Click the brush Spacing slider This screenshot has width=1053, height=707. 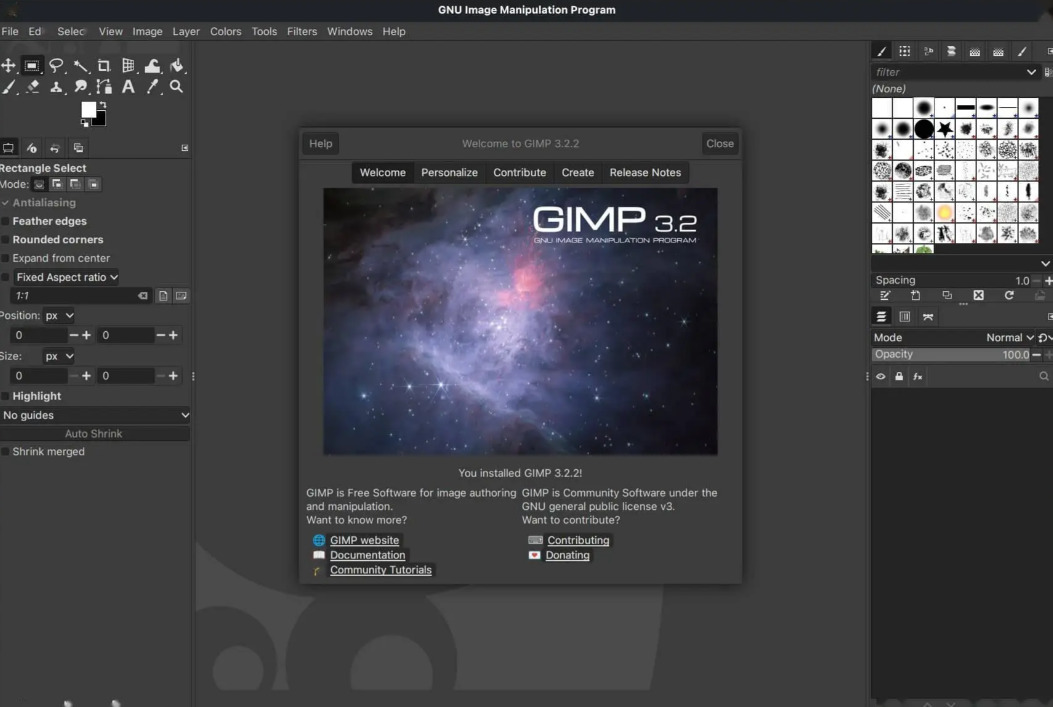(952, 280)
